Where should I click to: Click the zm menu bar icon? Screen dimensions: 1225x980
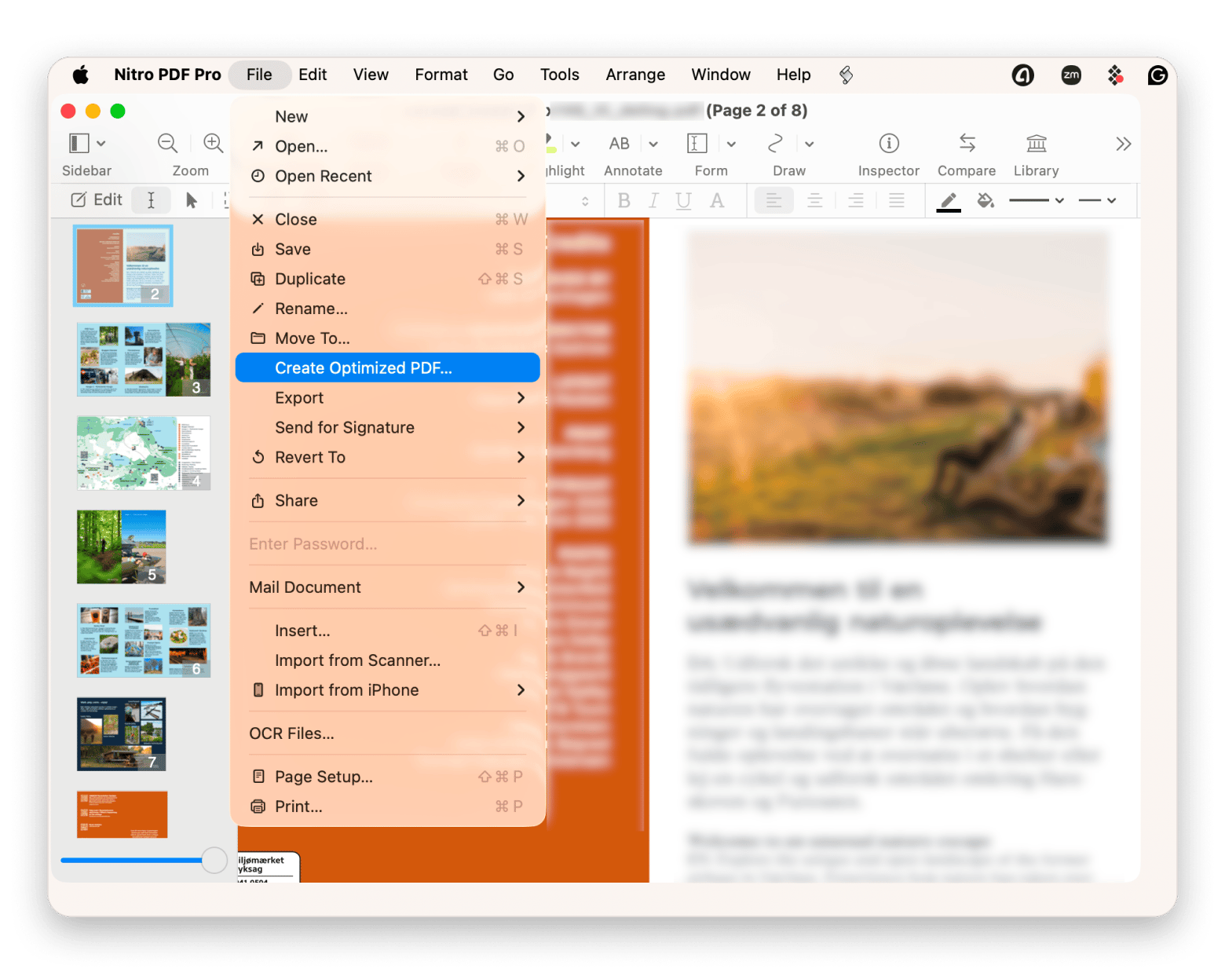click(1071, 75)
